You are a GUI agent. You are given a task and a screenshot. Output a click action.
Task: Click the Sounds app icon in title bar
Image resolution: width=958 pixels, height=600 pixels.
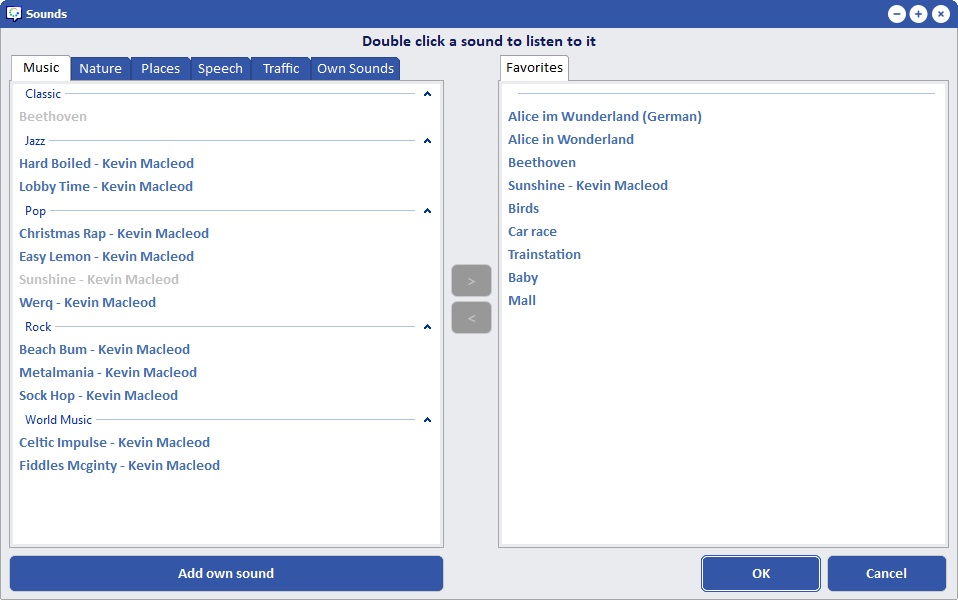point(14,14)
